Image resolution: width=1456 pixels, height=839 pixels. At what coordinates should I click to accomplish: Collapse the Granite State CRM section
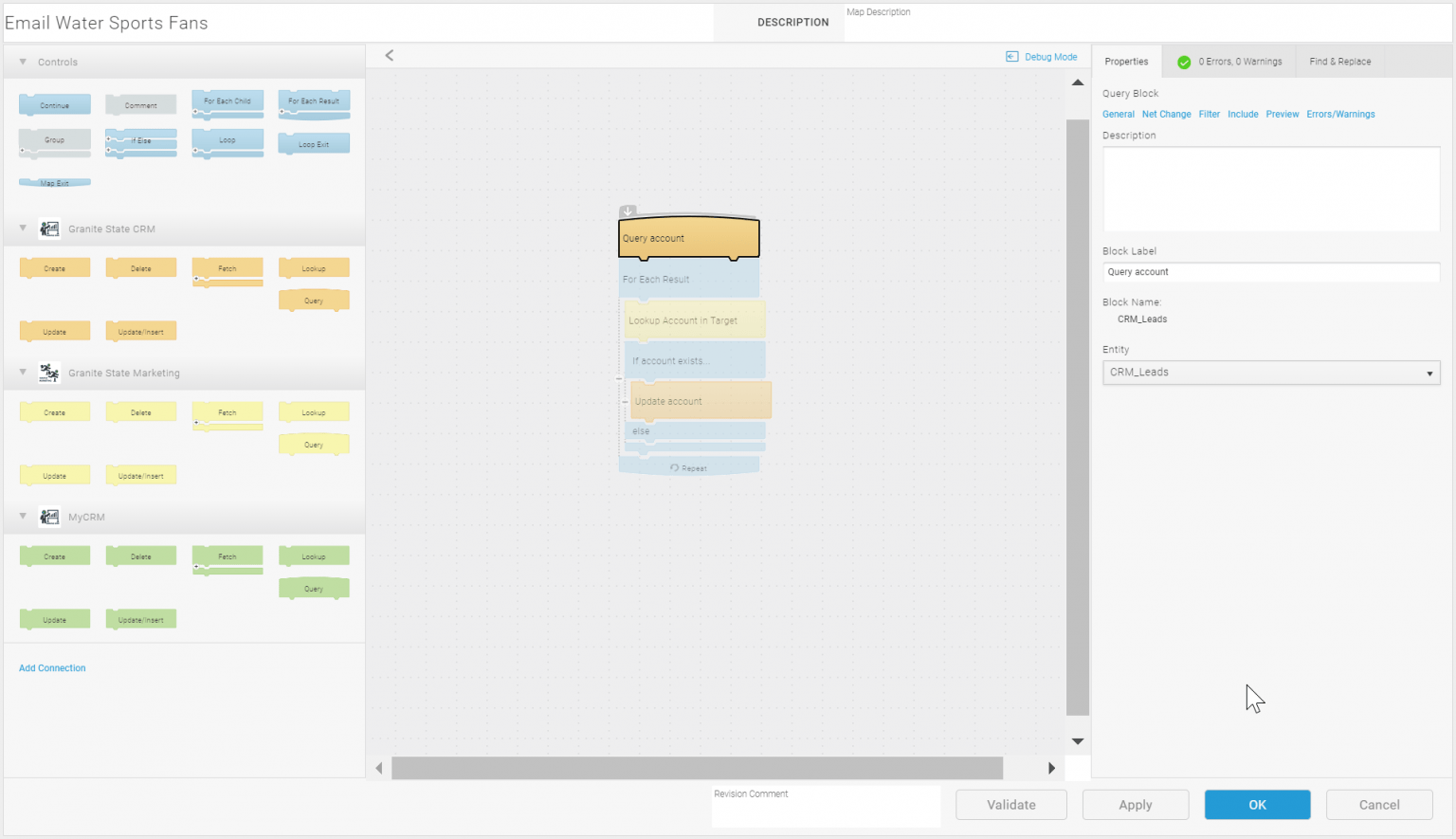click(22, 228)
